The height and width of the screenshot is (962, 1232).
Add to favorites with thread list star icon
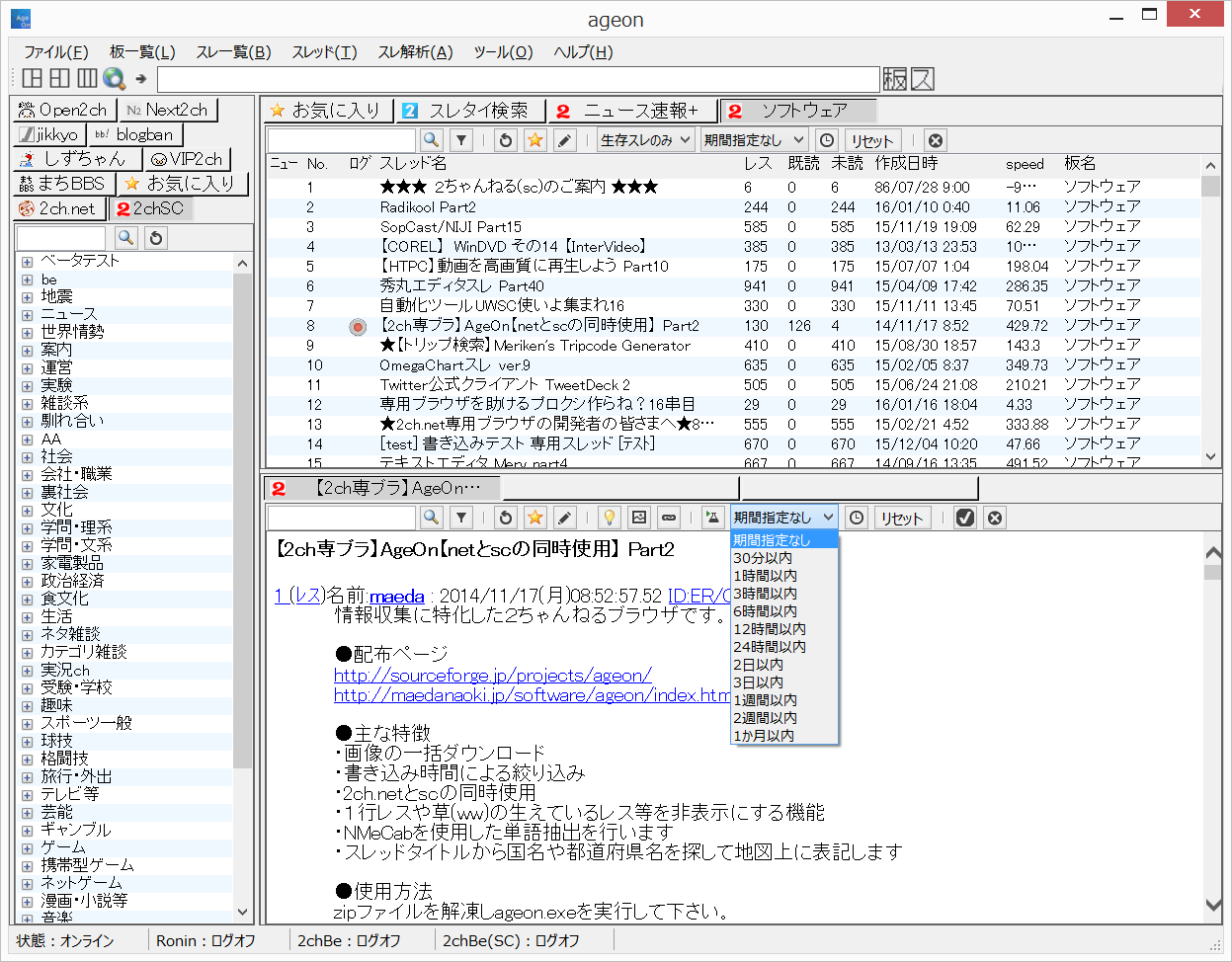534,140
